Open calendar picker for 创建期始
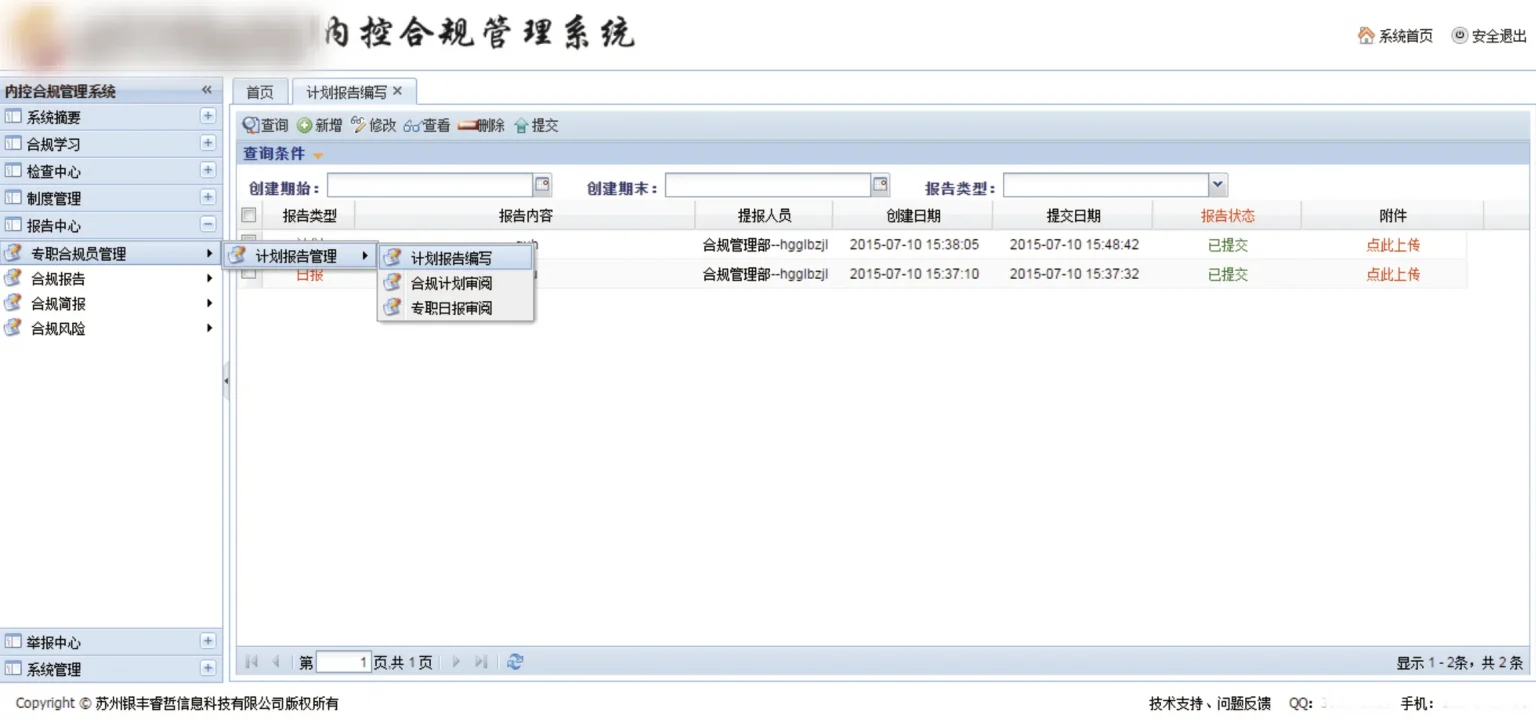The height and width of the screenshot is (722, 1536). (x=542, y=184)
